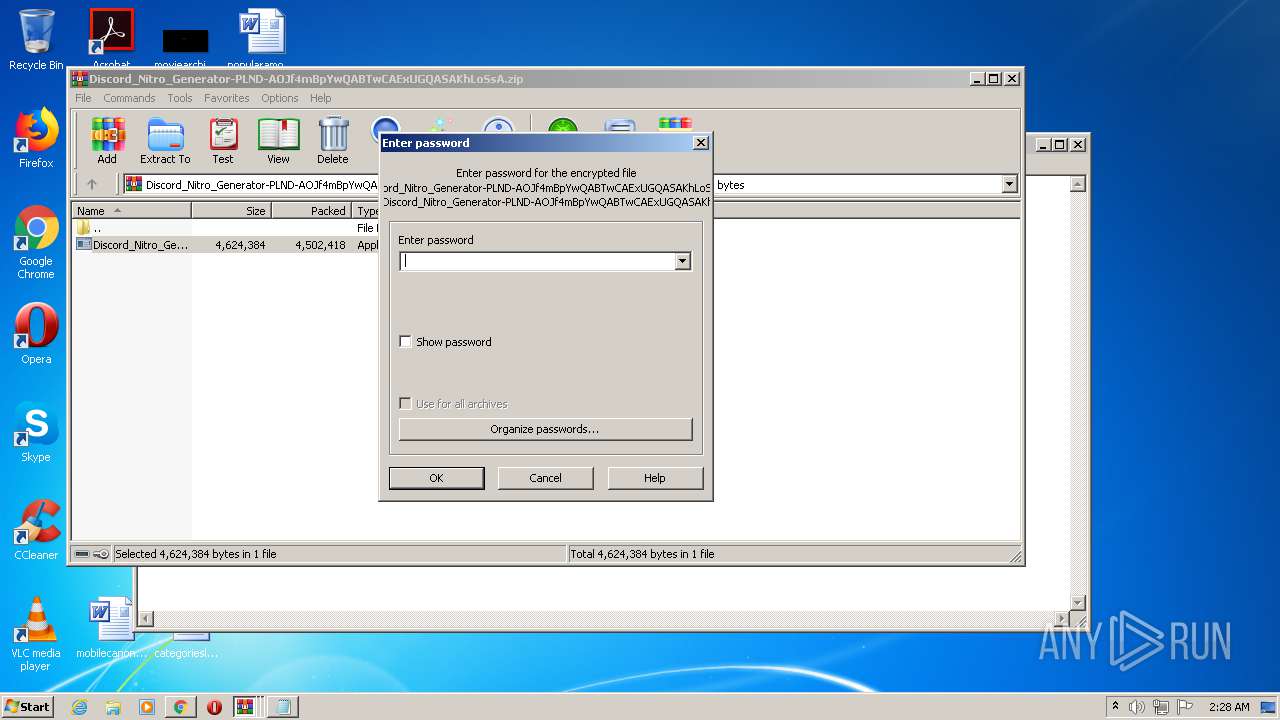Click the 4,624,384 size cell
The height and width of the screenshot is (720, 1280).
240,244
